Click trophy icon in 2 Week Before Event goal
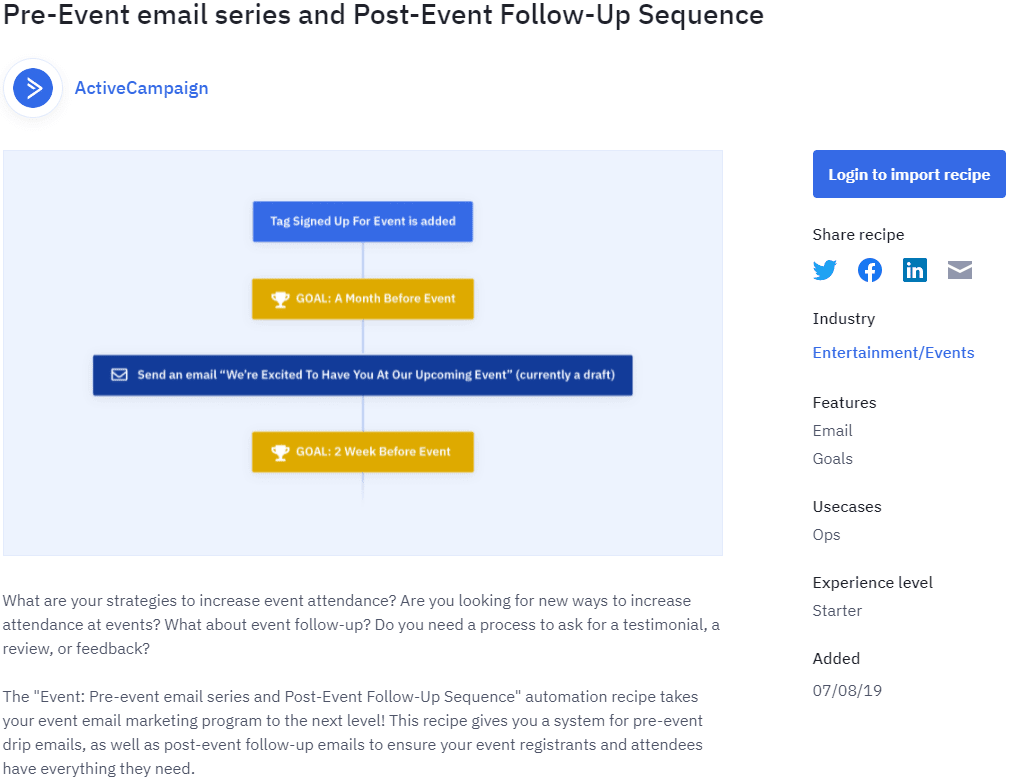The width and height of the screenshot is (1017, 784). coord(280,452)
